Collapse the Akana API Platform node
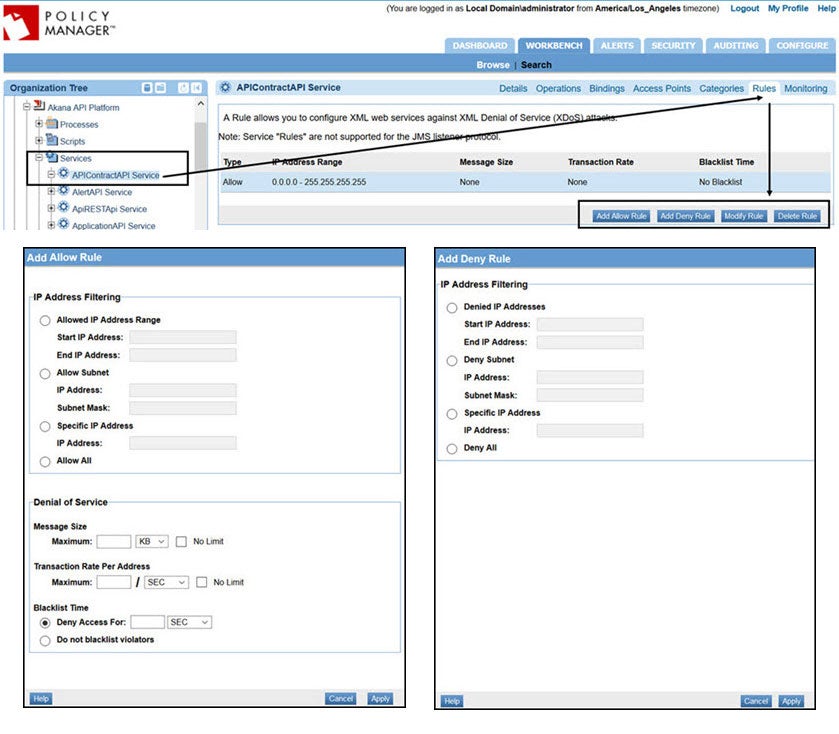This screenshot has height=734, width=839. [26, 106]
